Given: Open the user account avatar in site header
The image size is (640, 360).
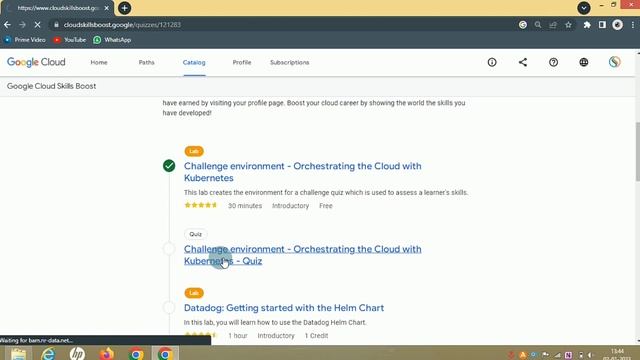Looking at the screenshot, I should pos(615,62).
